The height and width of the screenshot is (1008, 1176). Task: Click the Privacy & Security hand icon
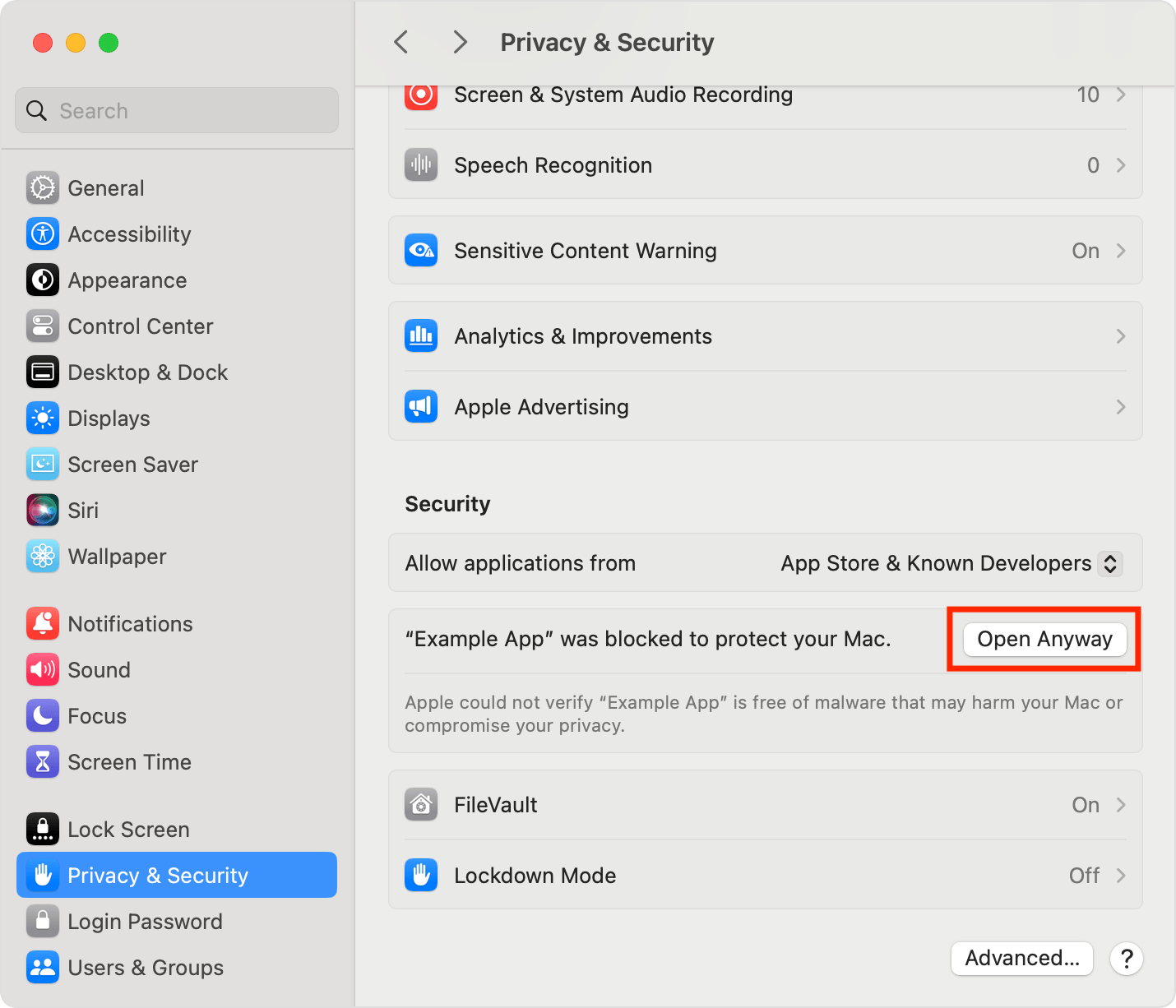(x=42, y=875)
